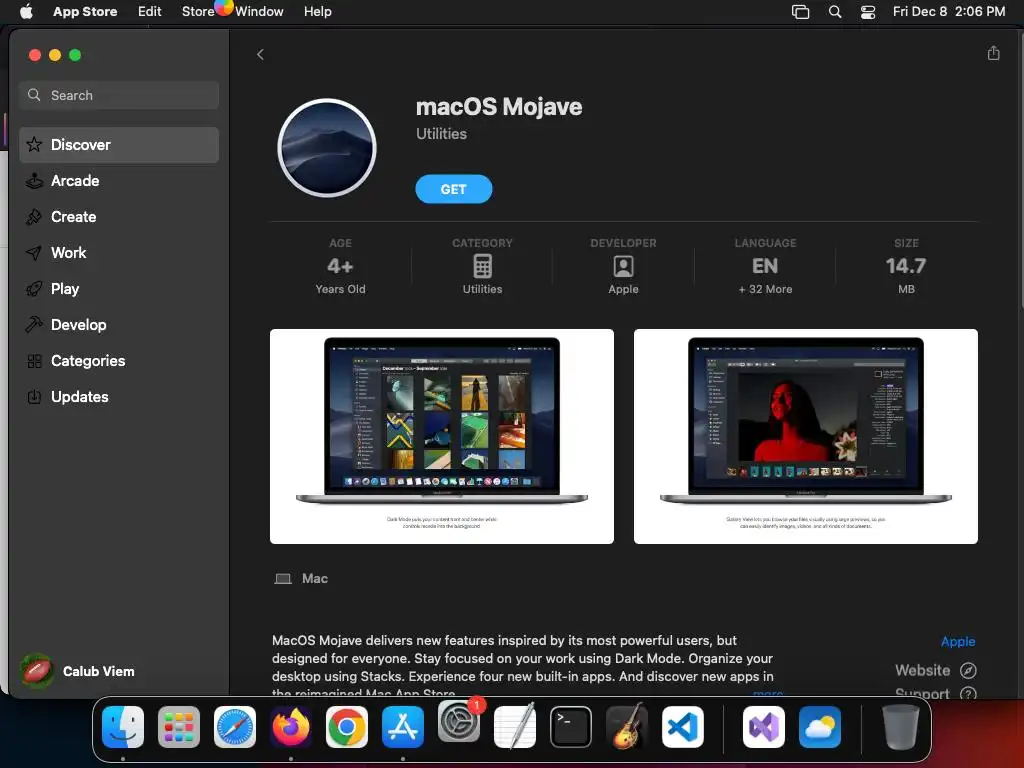Open the App Store menu

[x=85, y=11]
